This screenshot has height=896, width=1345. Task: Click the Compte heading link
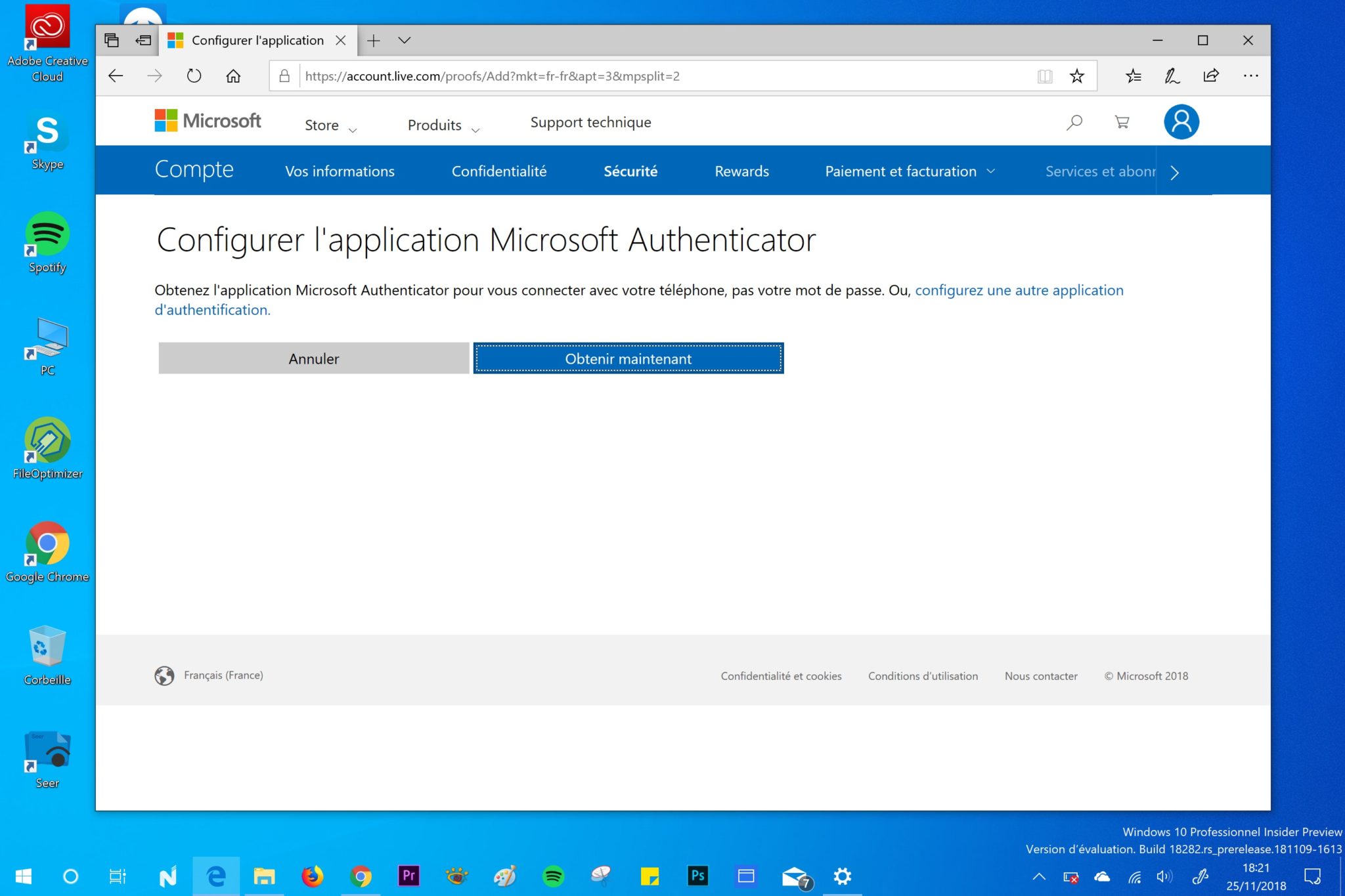(x=194, y=169)
